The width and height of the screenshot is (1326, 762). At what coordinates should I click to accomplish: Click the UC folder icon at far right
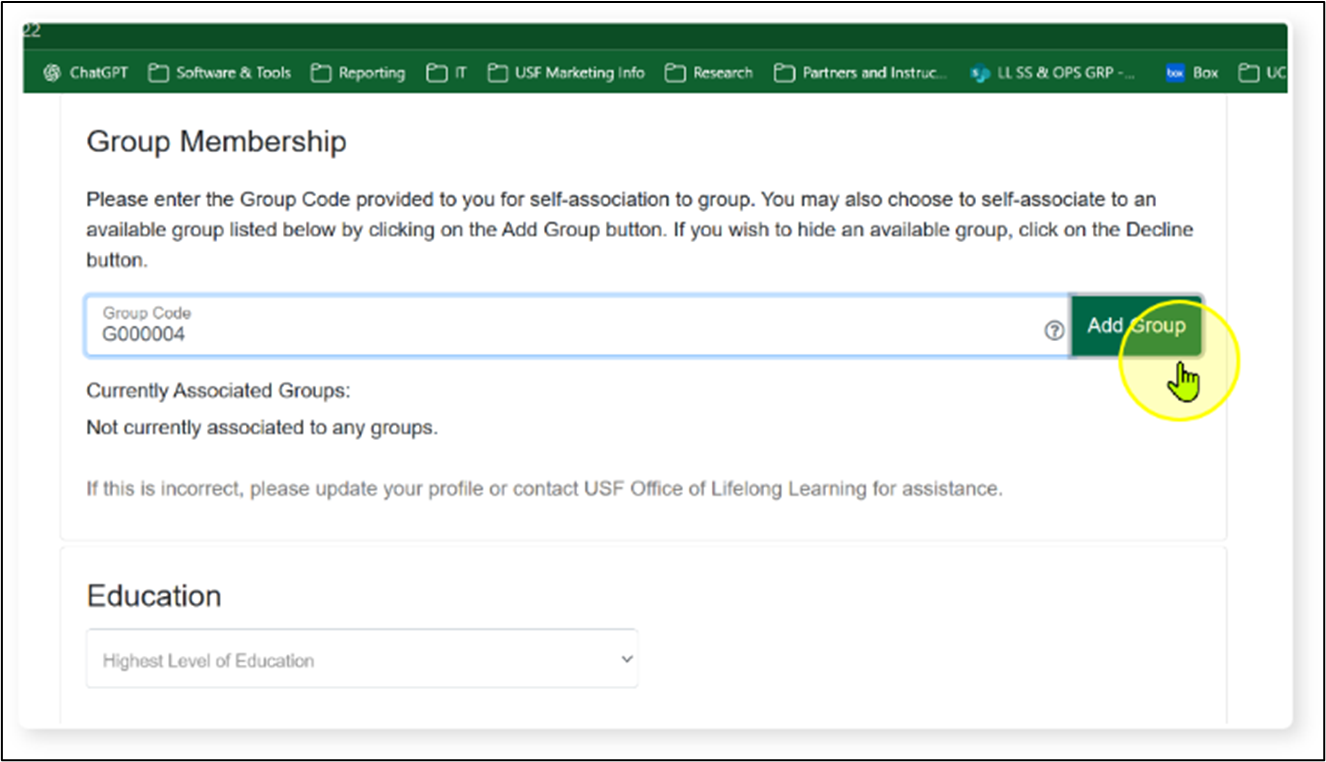click(x=1248, y=72)
